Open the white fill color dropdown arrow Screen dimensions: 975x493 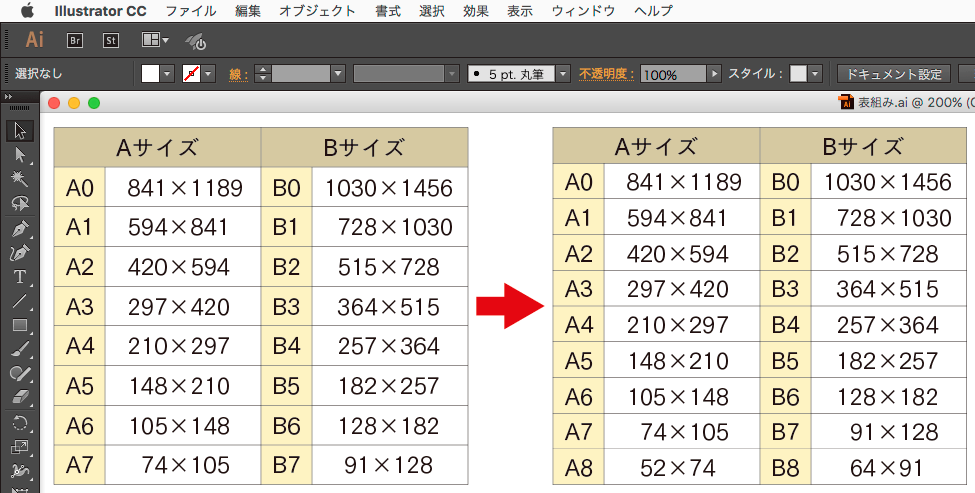click(x=167, y=74)
